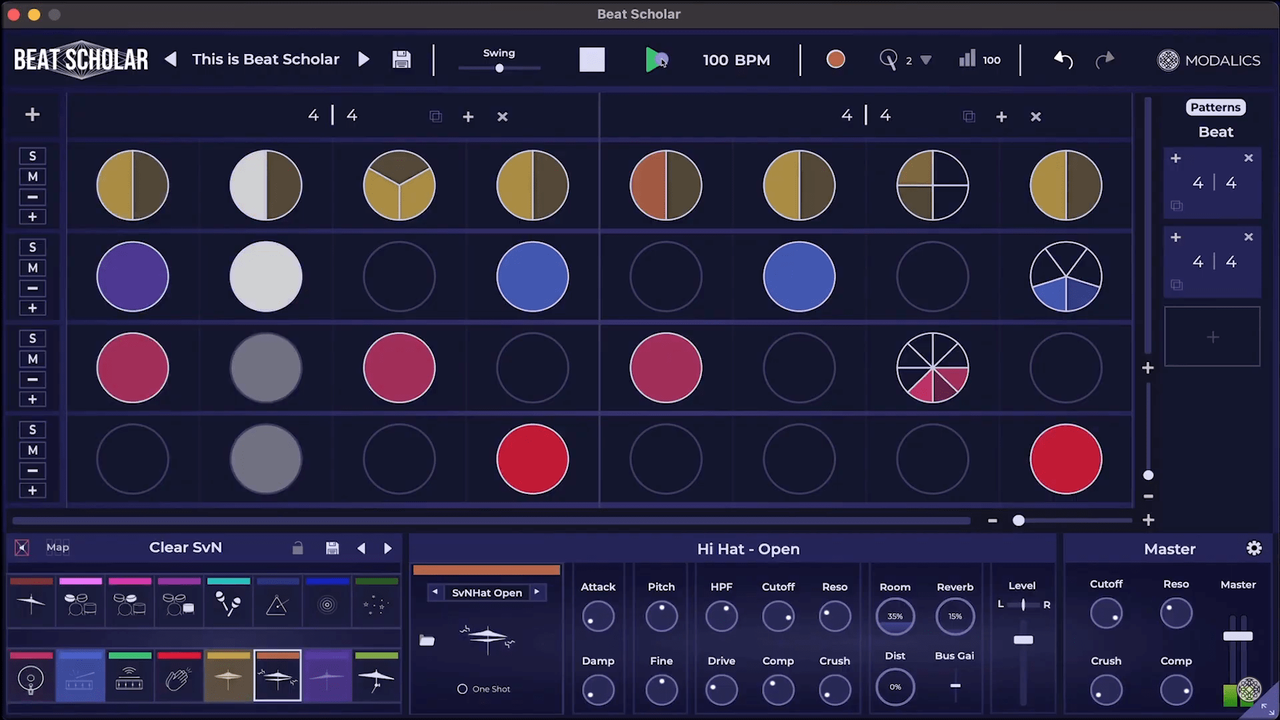Open the metronome dropdown arrow
1280x720 pixels.
925,60
